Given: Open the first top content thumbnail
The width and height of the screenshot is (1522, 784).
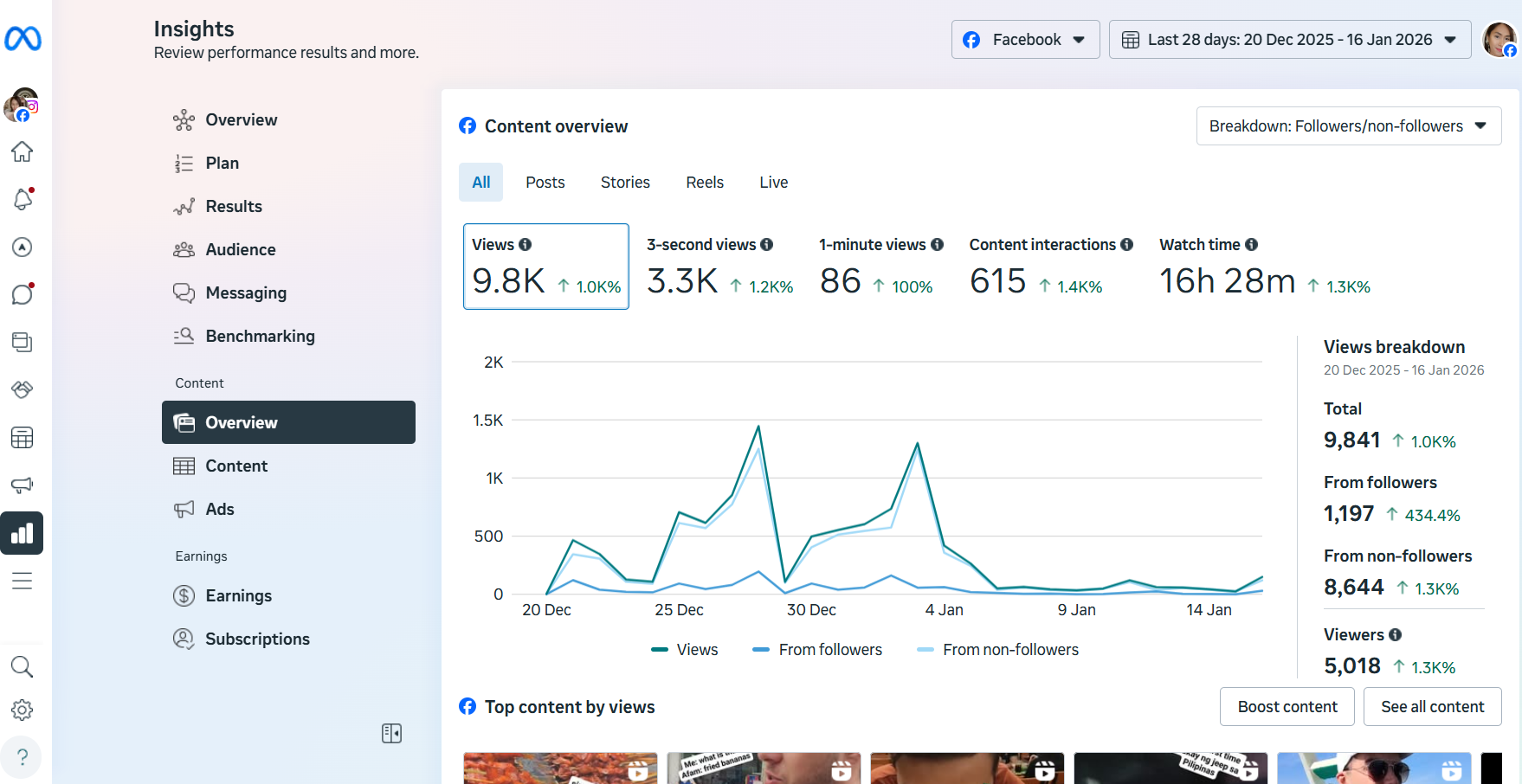Looking at the screenshot, I should (x=560, y=768).
